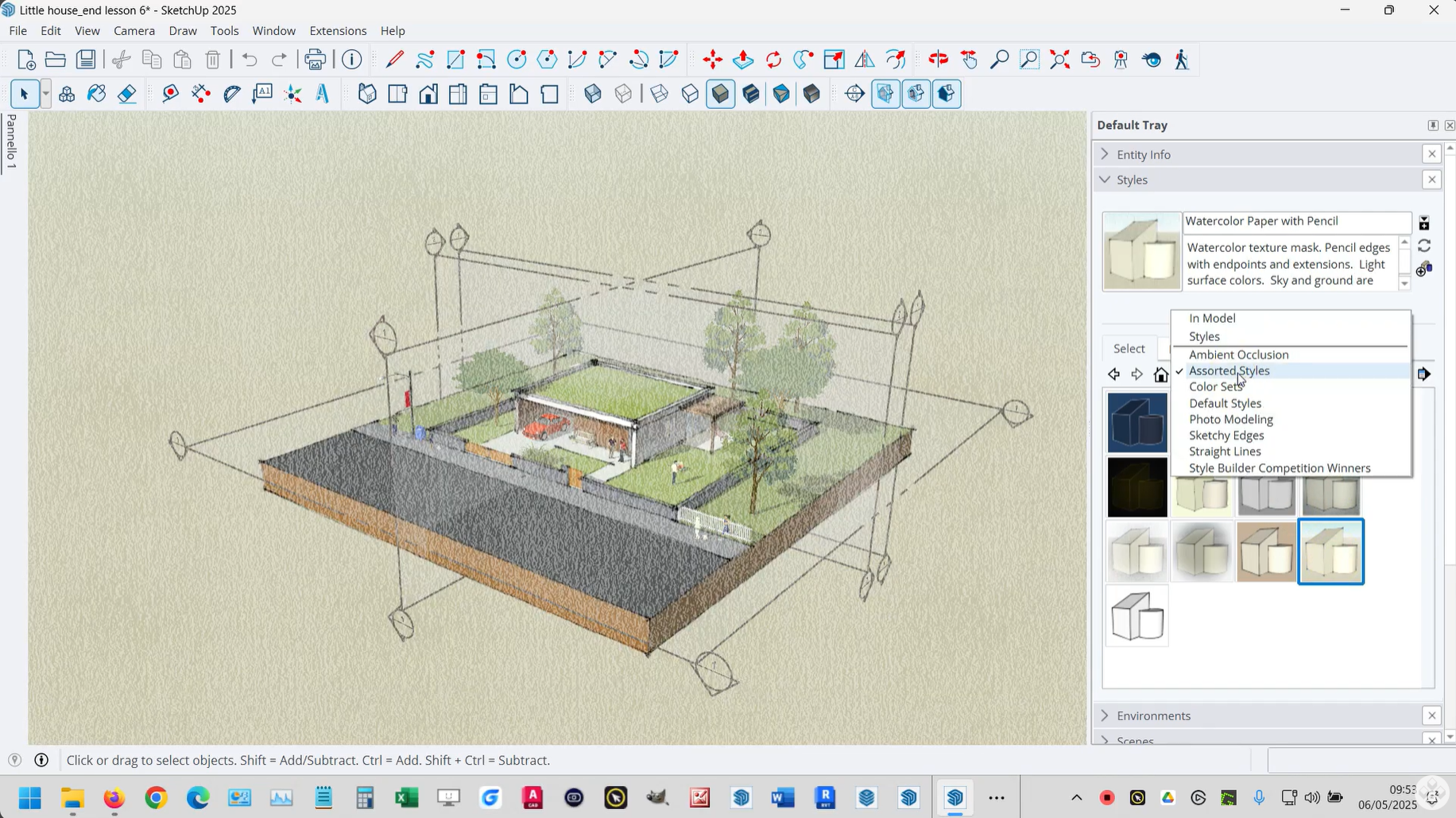Viewport: 1456px width, 818px height.
Task: Click the Select tab in Styles
Action: (1129, 348)
